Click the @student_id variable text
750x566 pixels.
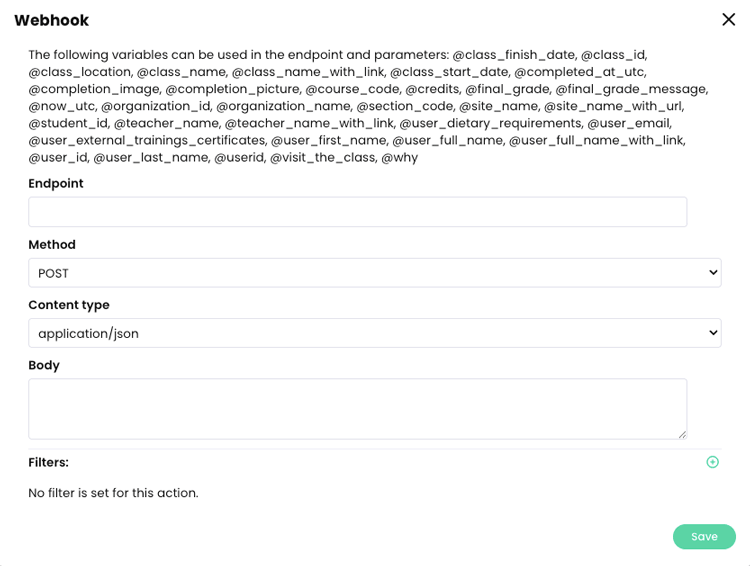click(x=68, y=123)
